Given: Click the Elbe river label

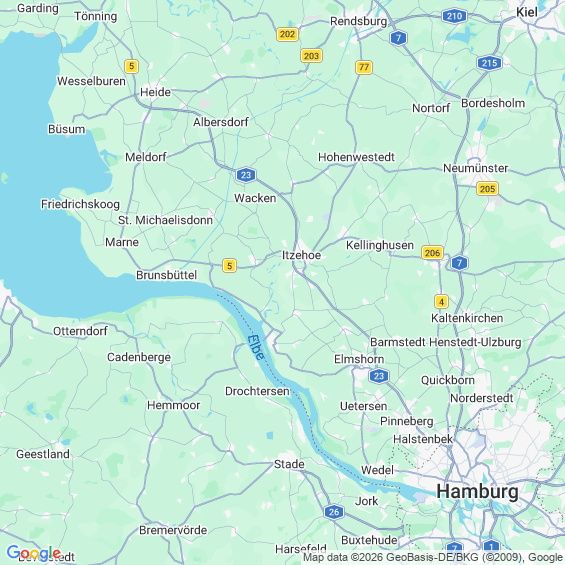Looking at the screenshot, I should (256, 347).
